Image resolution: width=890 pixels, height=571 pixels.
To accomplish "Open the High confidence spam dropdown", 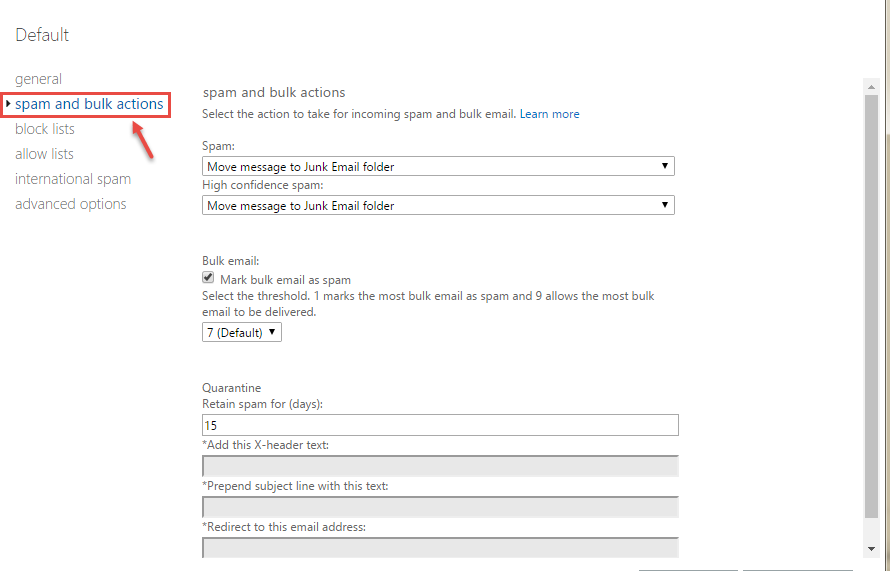I will pos(438,205).
